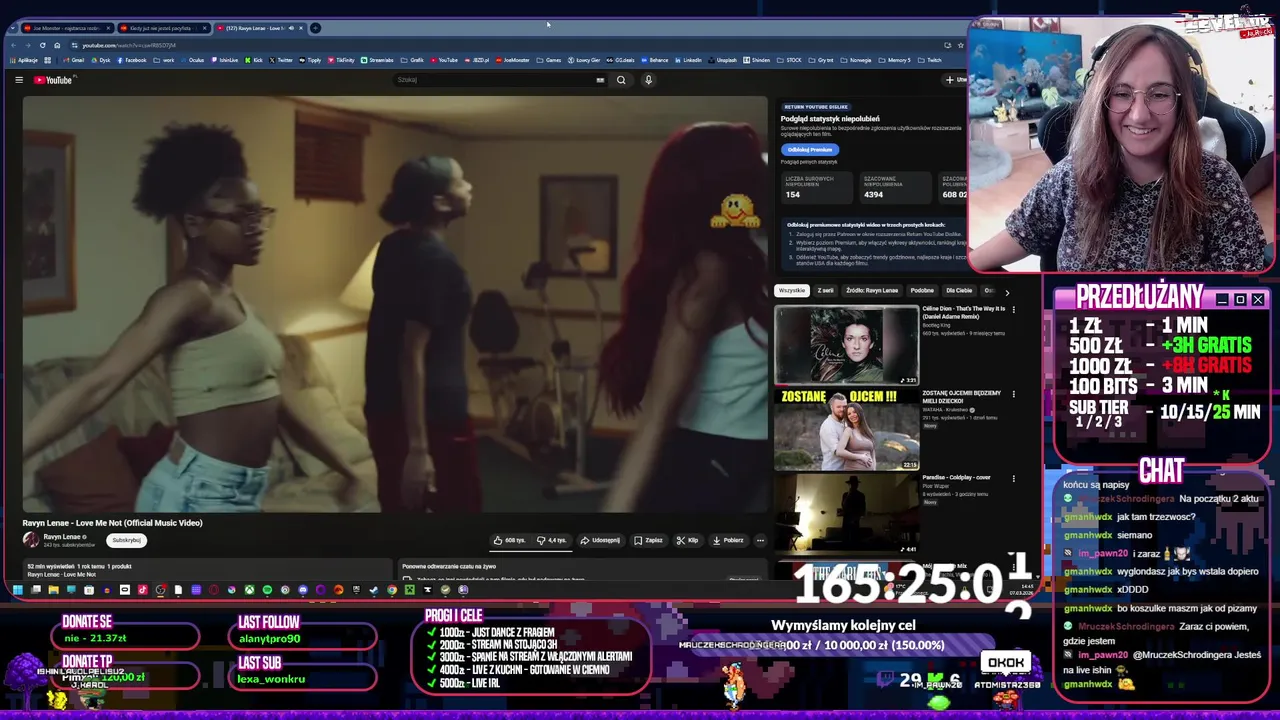The height and width of the screenshot is (720, 1280).
Task: Mute the Ravyn Lenae tab's audio icon
Action: click(291, 28)
